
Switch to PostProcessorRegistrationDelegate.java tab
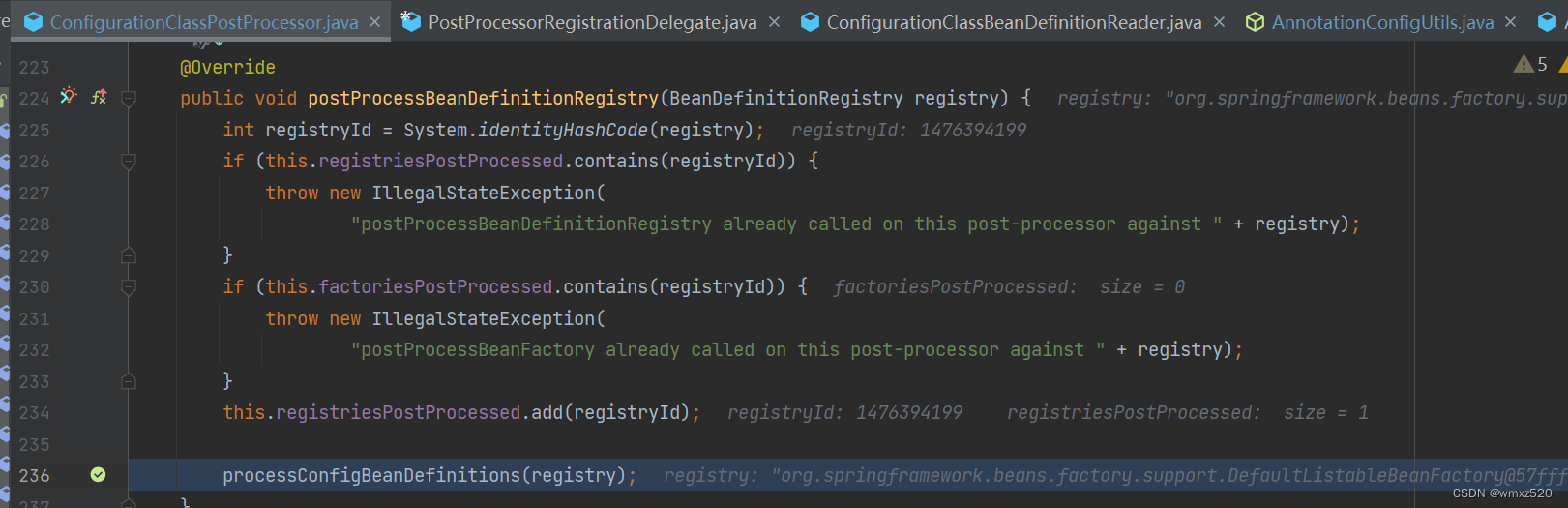(592, 21)
